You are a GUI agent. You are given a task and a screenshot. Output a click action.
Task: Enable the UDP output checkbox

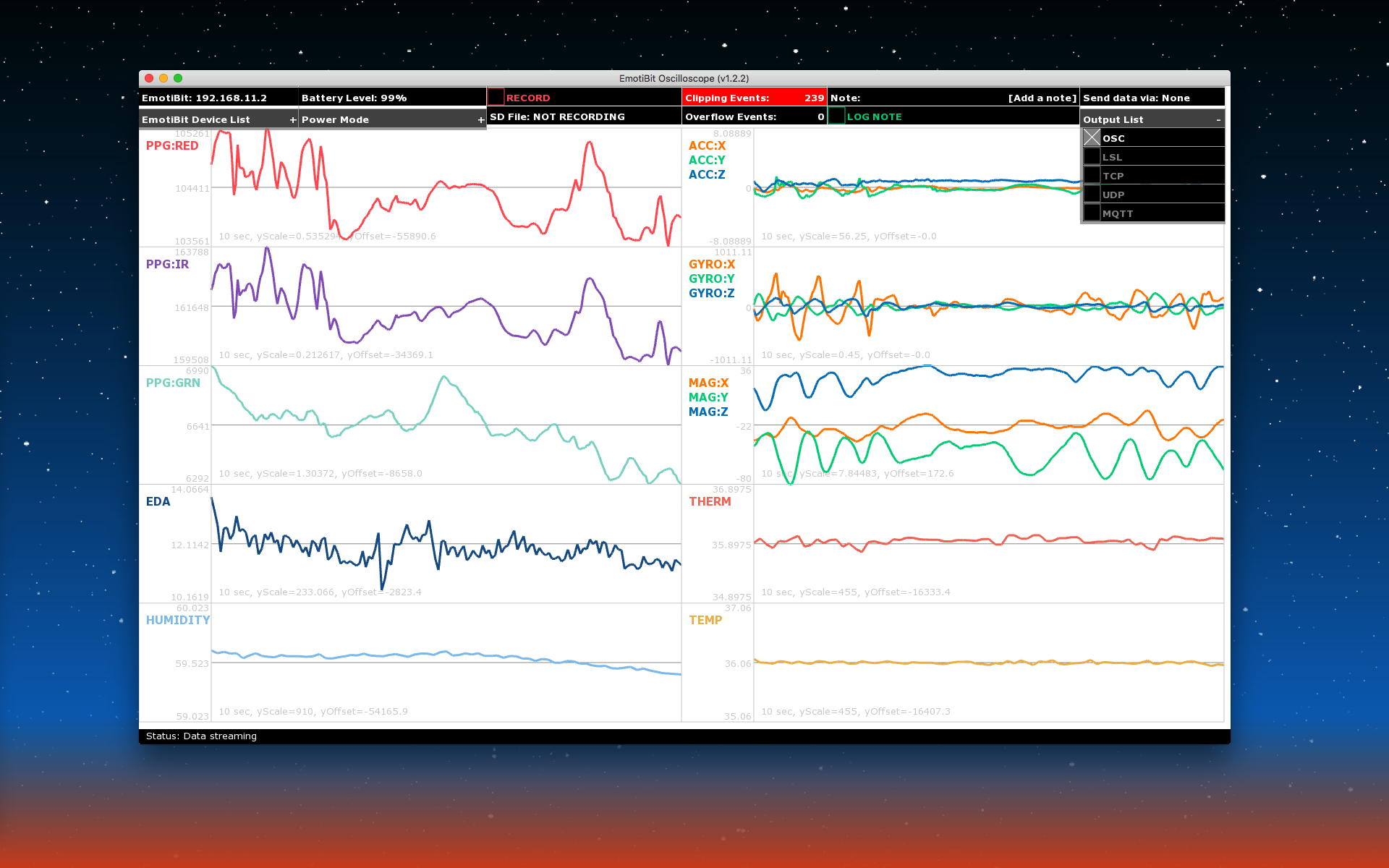pos(1092,195)
